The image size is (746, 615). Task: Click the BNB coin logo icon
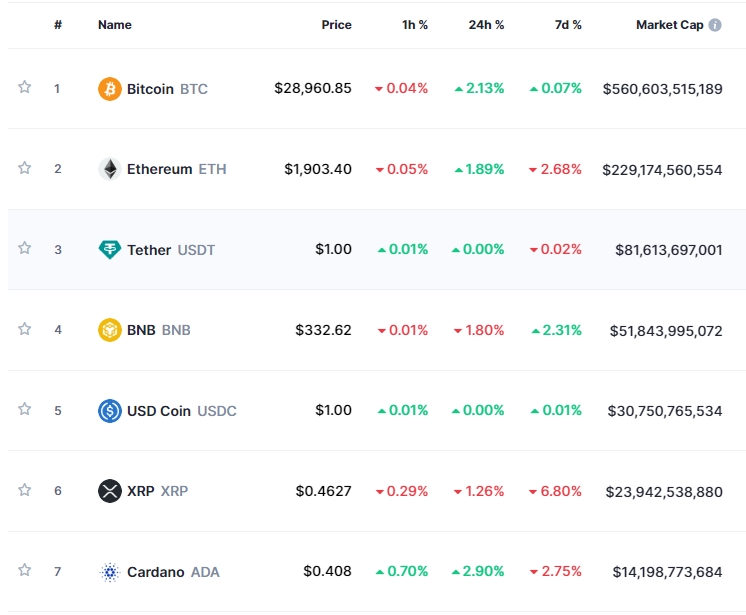pyautogui.click(x=109, y=330)
